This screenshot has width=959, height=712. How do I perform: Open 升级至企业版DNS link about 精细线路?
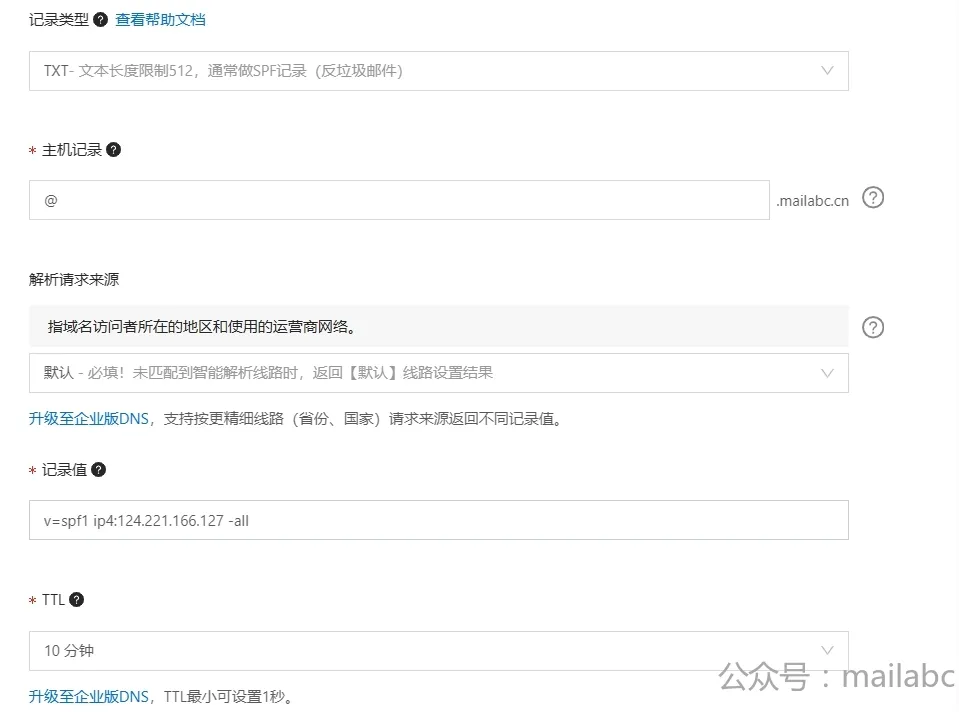89,419
